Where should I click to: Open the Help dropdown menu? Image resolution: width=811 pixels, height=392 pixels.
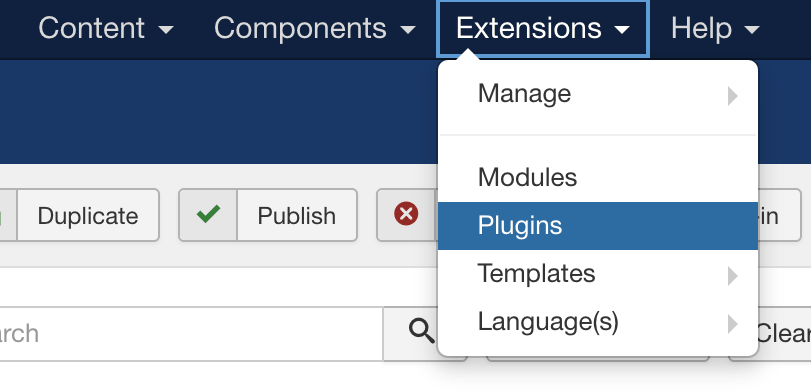715,28
